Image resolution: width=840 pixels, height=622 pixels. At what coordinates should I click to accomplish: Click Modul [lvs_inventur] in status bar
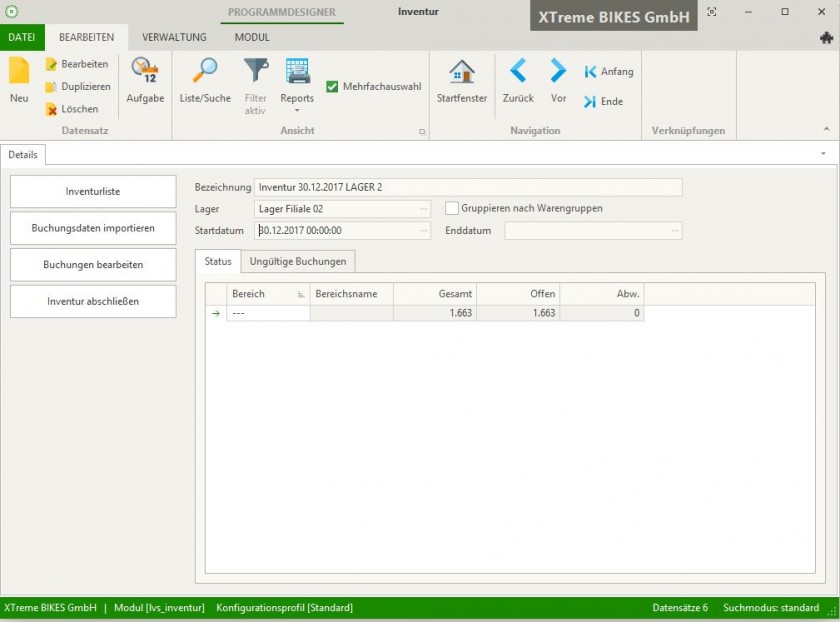pos(159,608)
